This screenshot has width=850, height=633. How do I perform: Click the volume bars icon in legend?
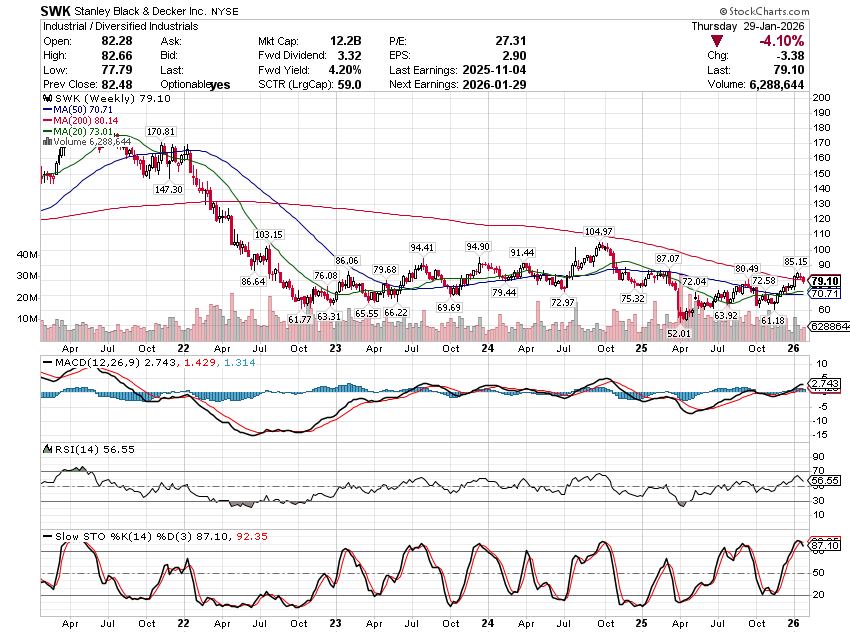click(45, 141)
